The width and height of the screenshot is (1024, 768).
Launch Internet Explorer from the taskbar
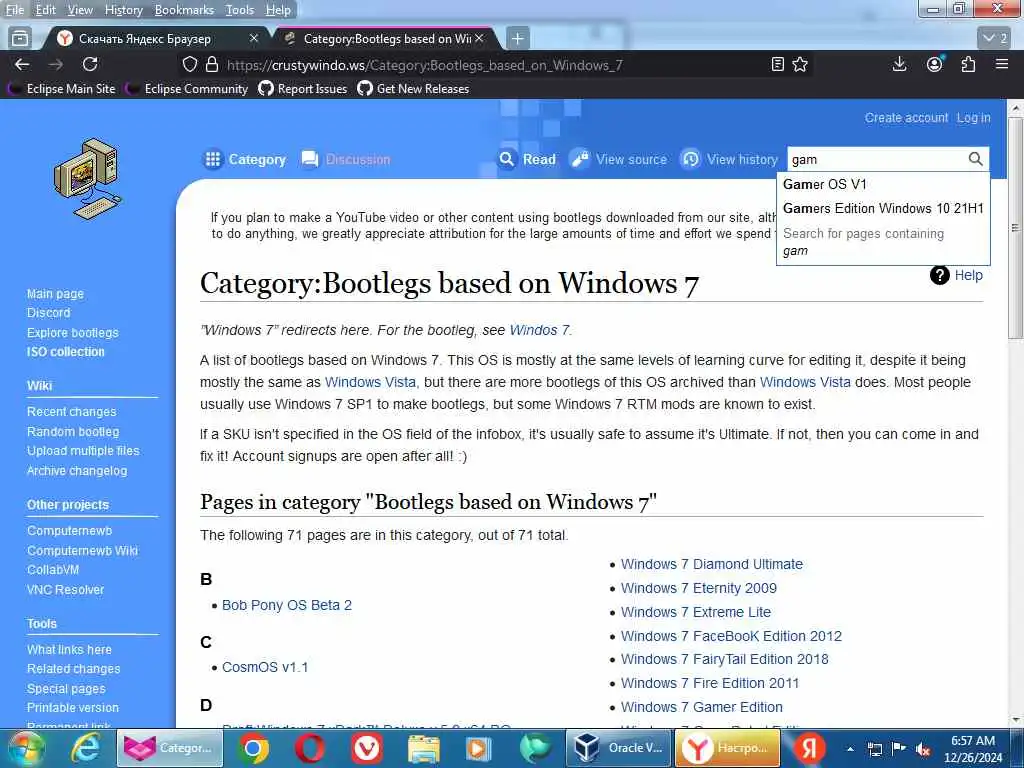coord(86,748)
